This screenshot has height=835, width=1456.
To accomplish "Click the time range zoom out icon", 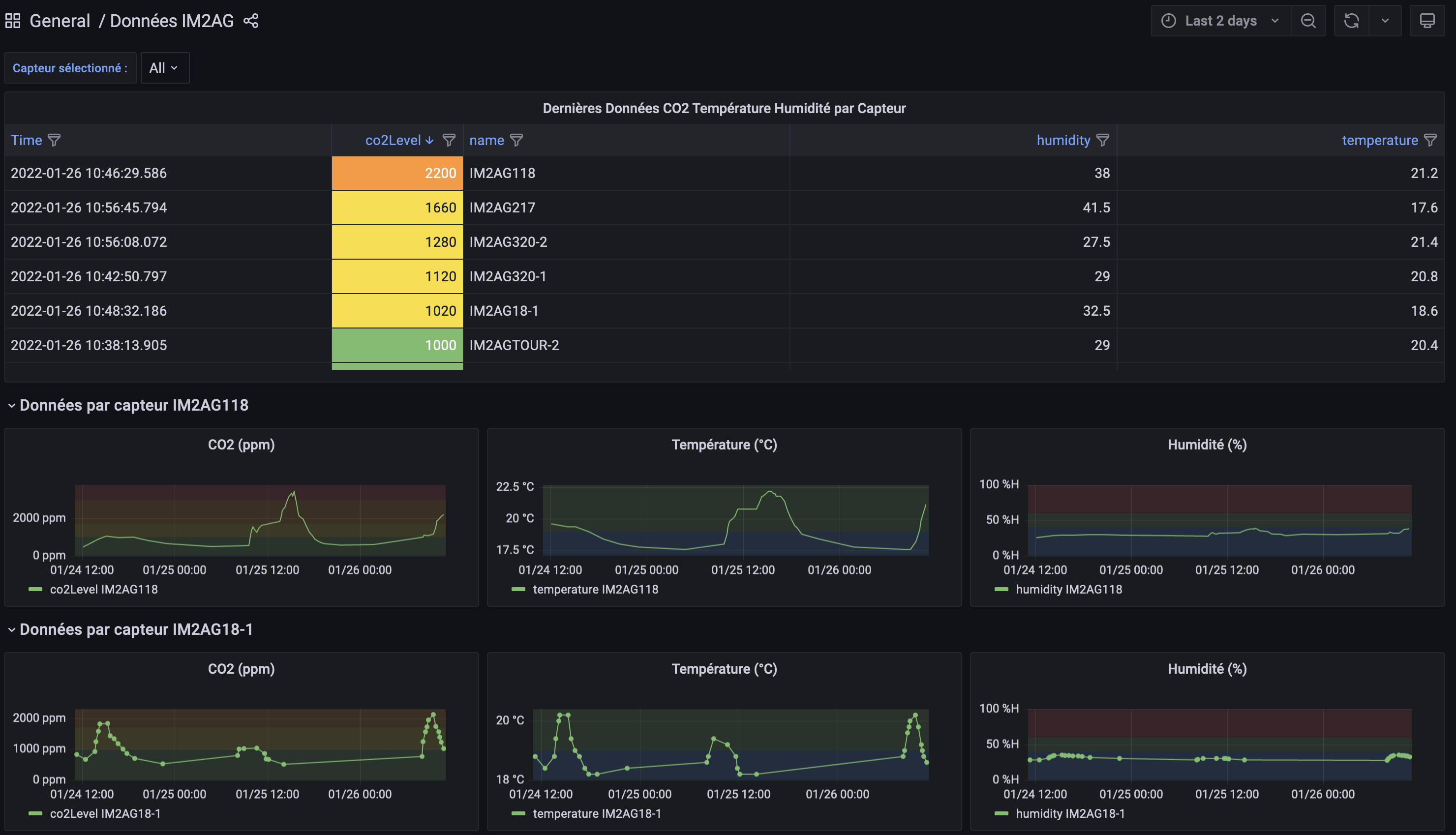I will [1308, 21].
